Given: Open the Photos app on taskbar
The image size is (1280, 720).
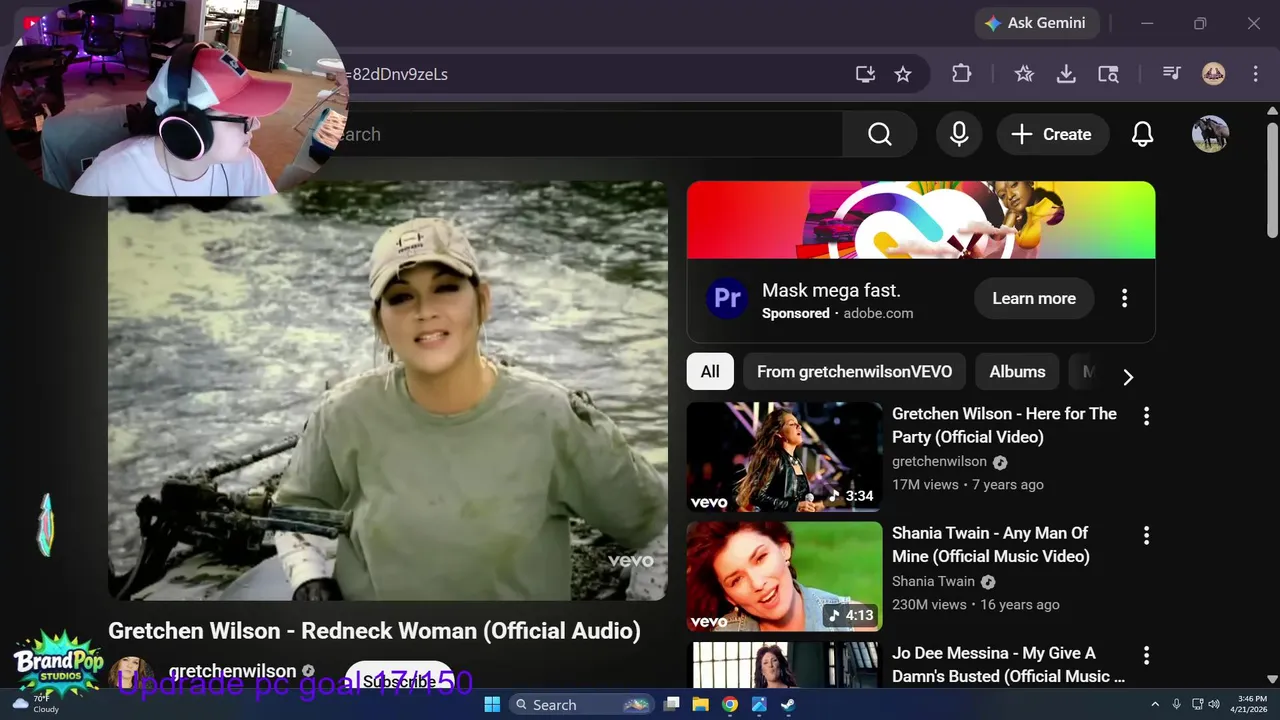Looking at the screenshot, I should (x=759, y=705).
